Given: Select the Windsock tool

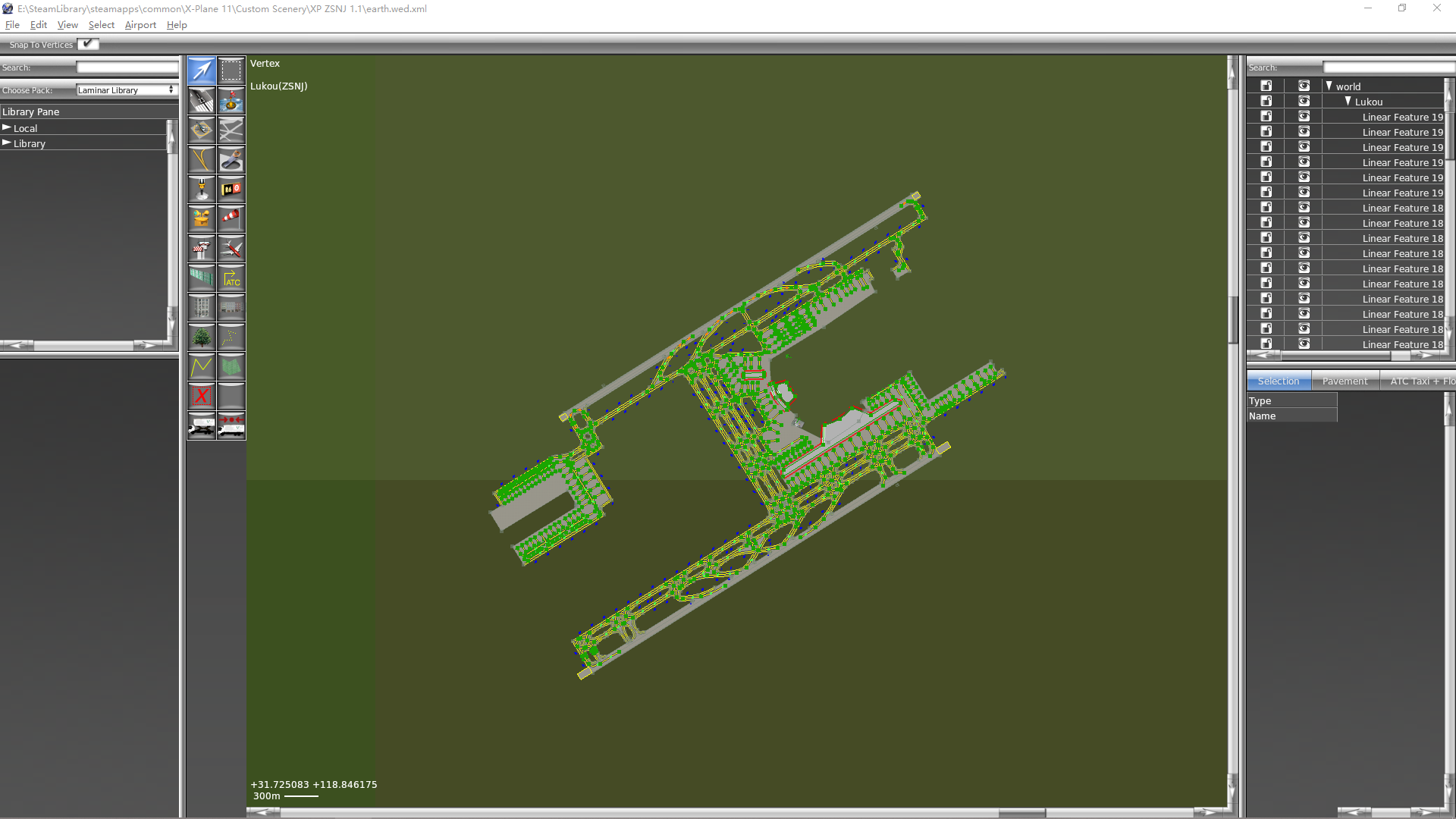Looking at the screenshot, I should (x=231, y=218).
